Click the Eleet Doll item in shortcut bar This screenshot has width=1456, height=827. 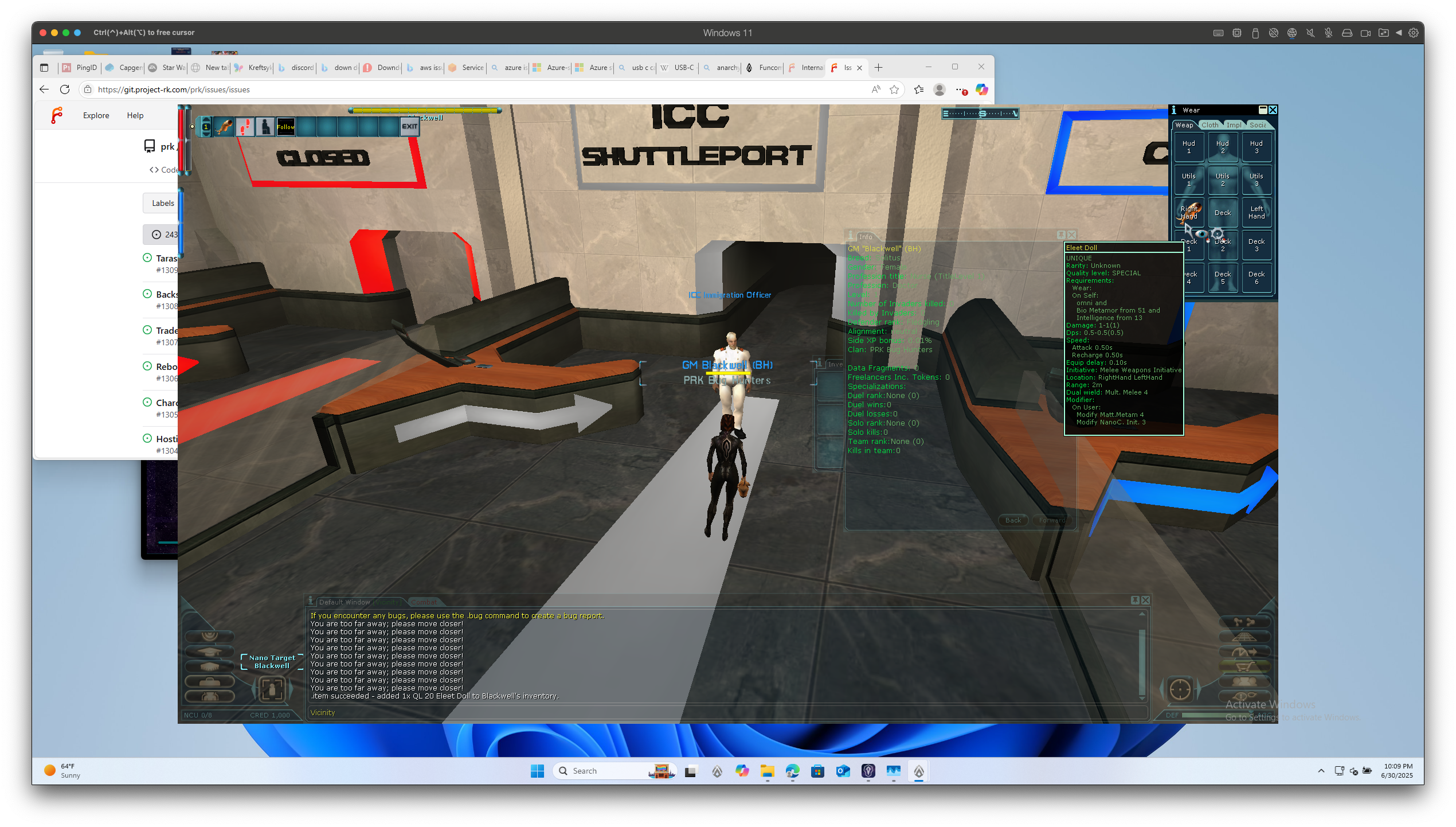click(224, 127)
